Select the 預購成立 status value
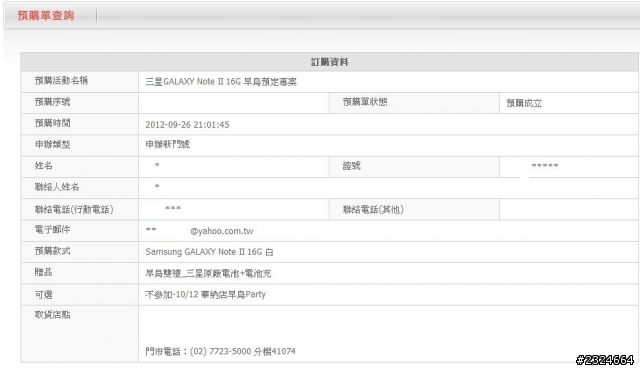 click(x=524, y=103)
